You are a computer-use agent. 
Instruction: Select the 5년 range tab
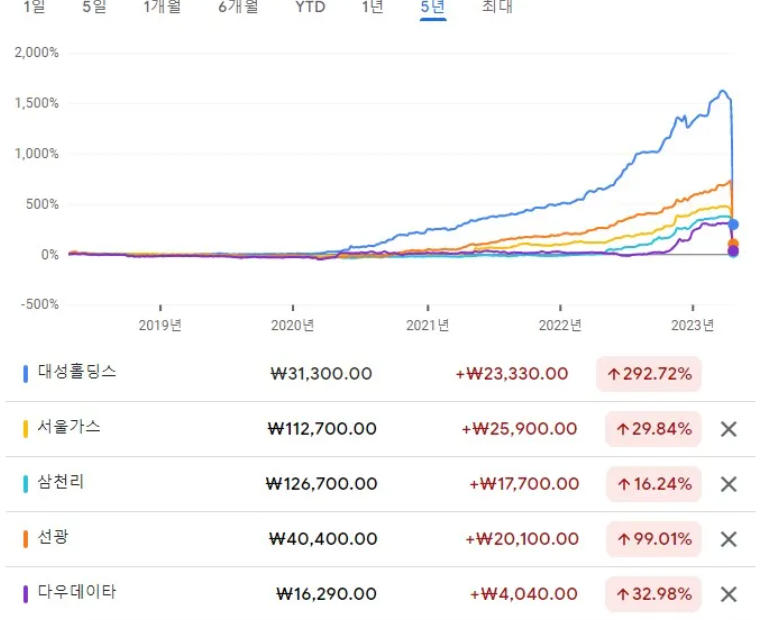[x=433, y=7]
